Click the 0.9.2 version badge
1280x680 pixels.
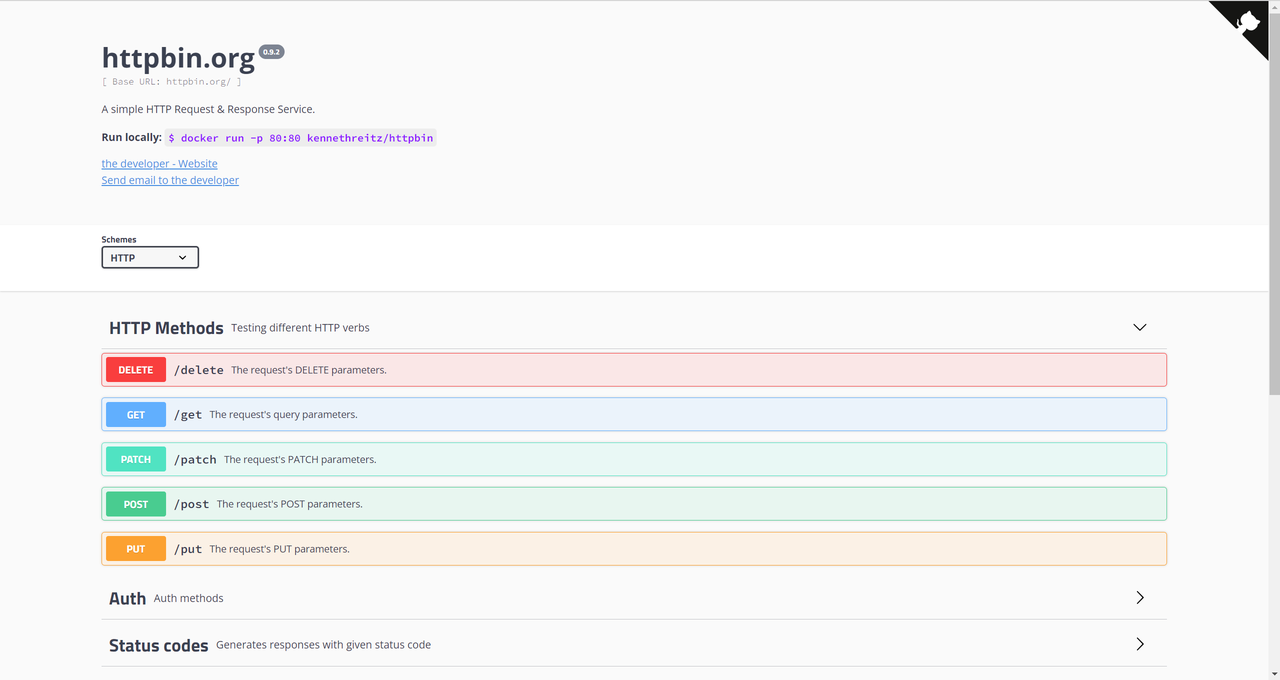(x=272, y=52)
